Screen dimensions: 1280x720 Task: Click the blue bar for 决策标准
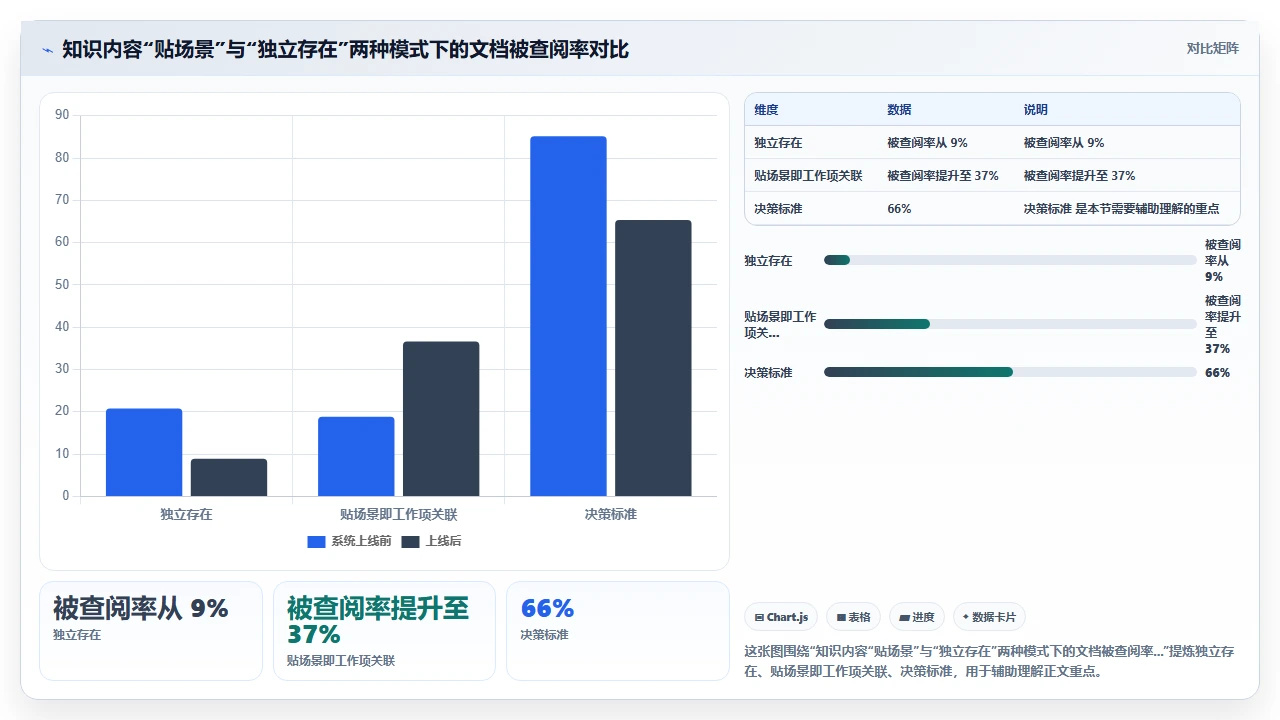[x=568, y=316]
